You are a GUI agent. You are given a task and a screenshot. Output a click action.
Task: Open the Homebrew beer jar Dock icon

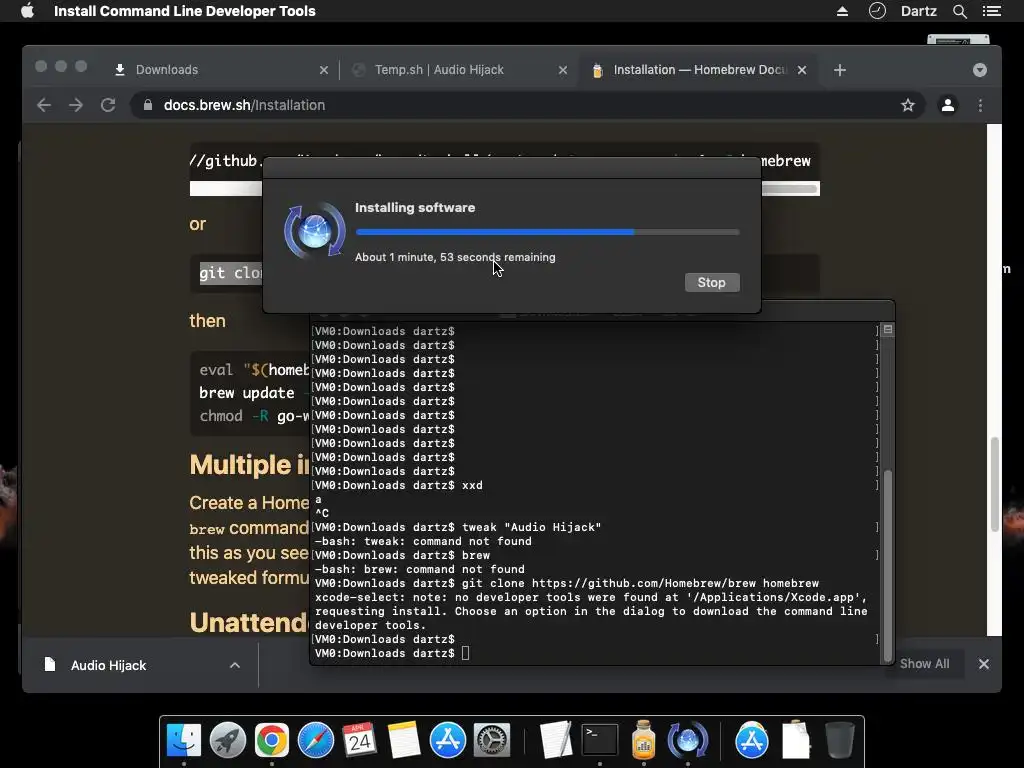pos(643,740)
